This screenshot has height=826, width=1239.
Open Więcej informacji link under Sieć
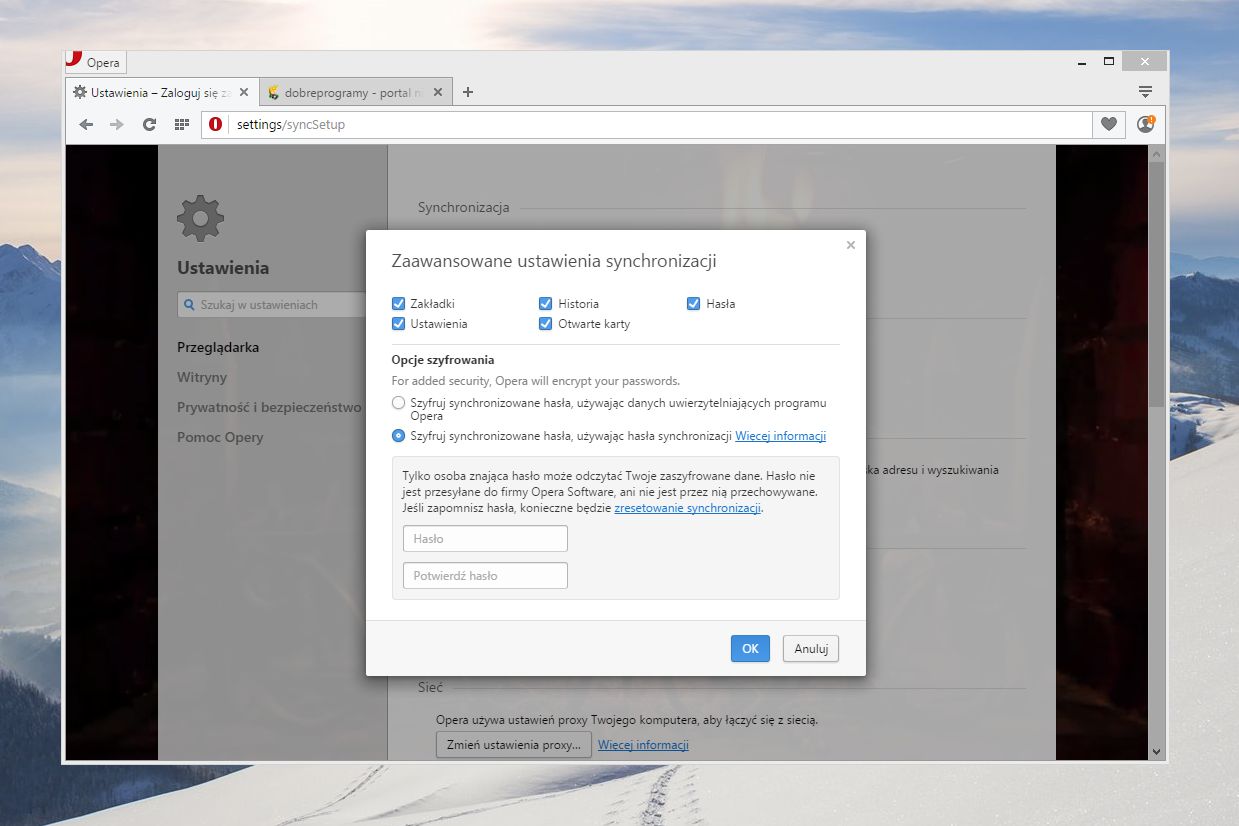click(x=643, y=745)
